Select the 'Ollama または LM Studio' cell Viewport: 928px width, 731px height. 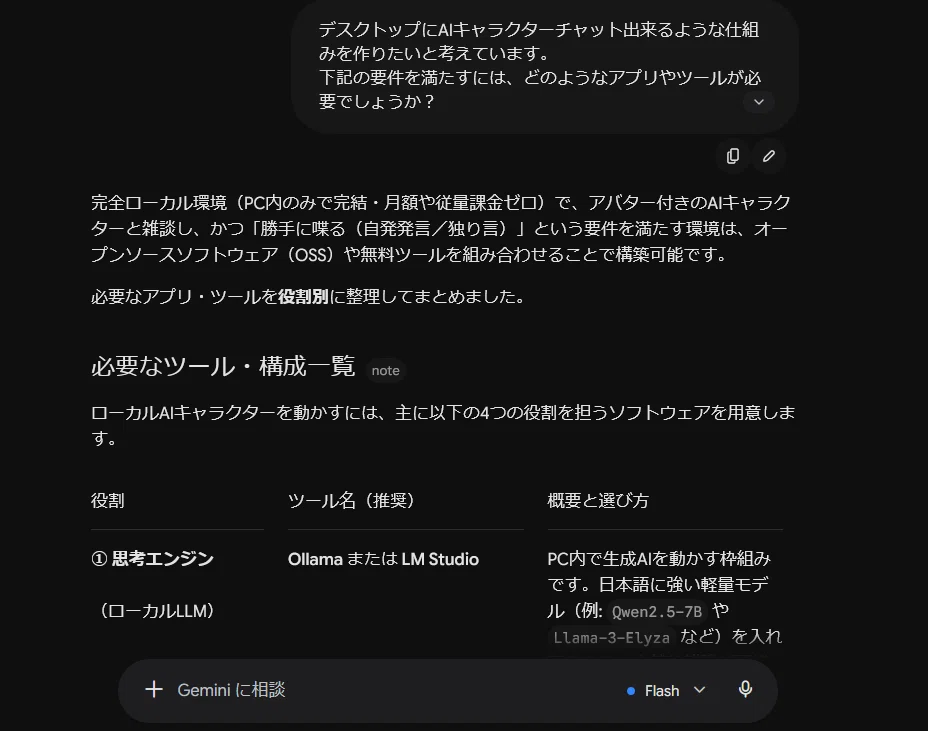(383, 559)
